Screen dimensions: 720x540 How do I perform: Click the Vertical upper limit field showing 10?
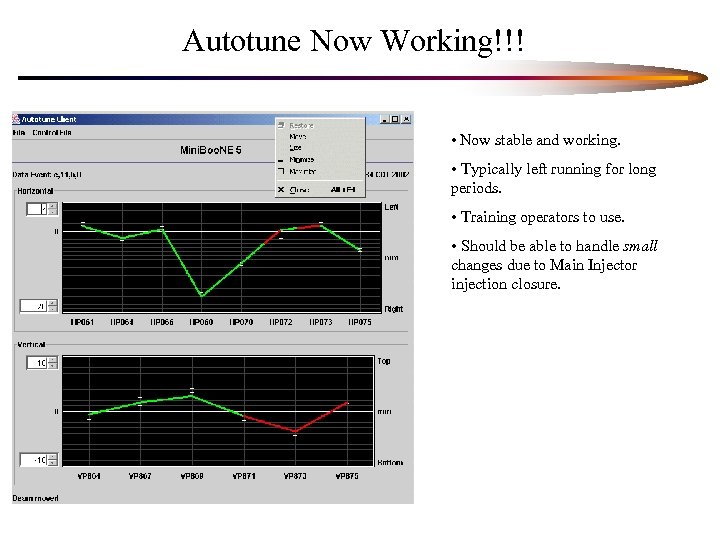point(37,363)
